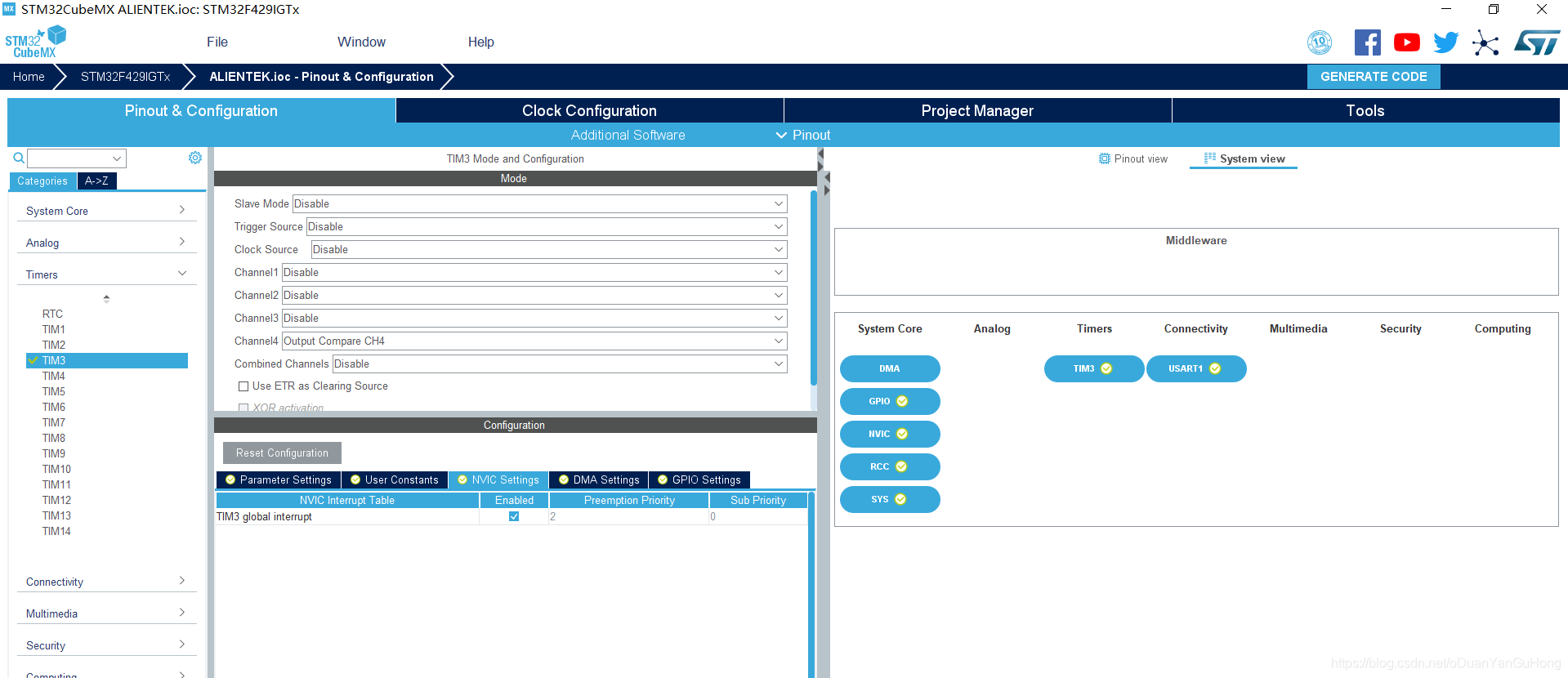Expand the Connectivity category

(x=106, y=582)
